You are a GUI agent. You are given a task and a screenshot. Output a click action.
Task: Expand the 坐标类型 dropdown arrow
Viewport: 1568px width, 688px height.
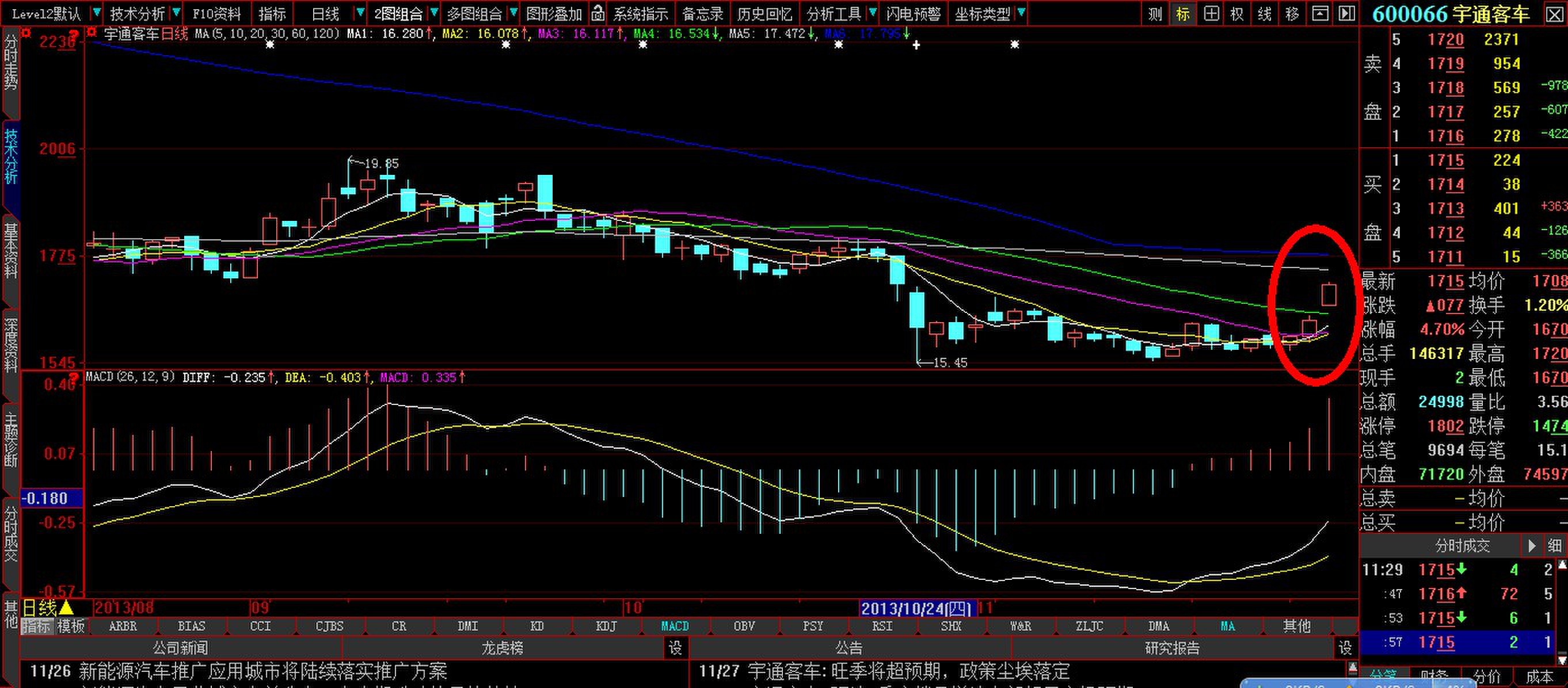pyautogui.click(x=1021, y=13)
